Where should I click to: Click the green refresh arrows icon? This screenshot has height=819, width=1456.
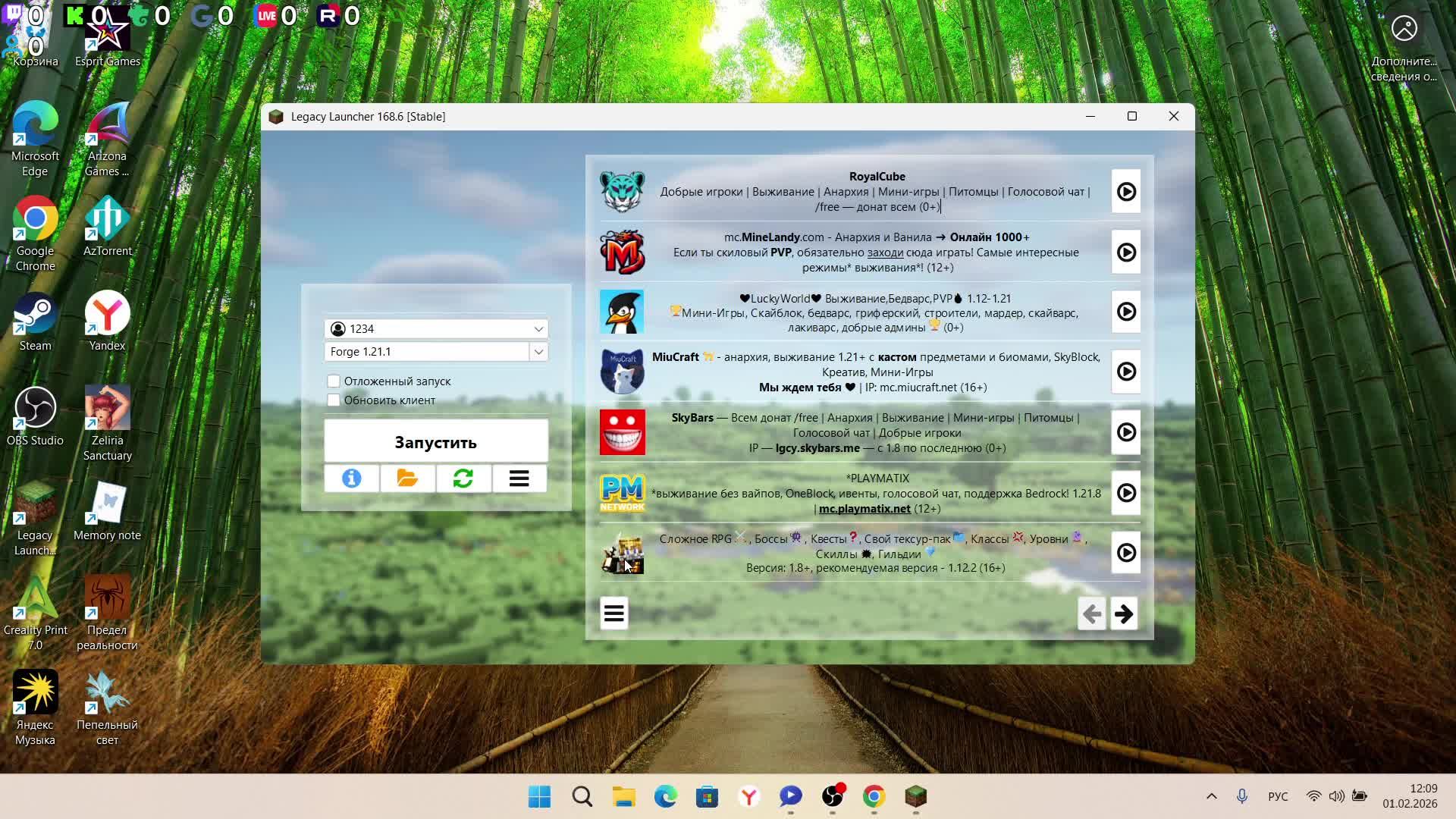[x=463, y=479]
